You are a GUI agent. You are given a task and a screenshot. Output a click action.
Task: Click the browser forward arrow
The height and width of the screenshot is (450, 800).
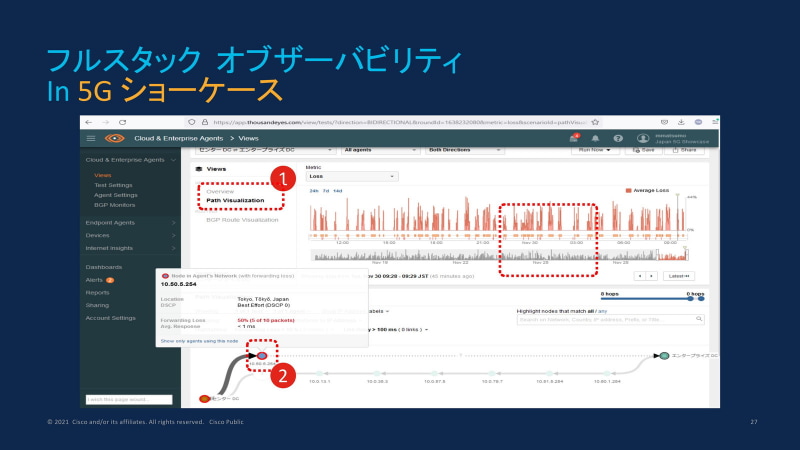pyautogui.click(x=106, y=122)
